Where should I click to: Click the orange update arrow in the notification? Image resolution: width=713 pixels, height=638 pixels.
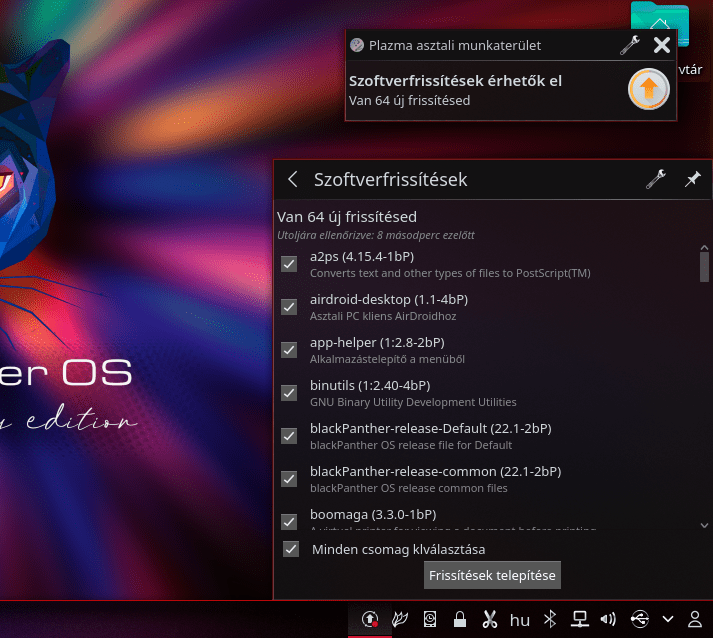pos(647,90)
